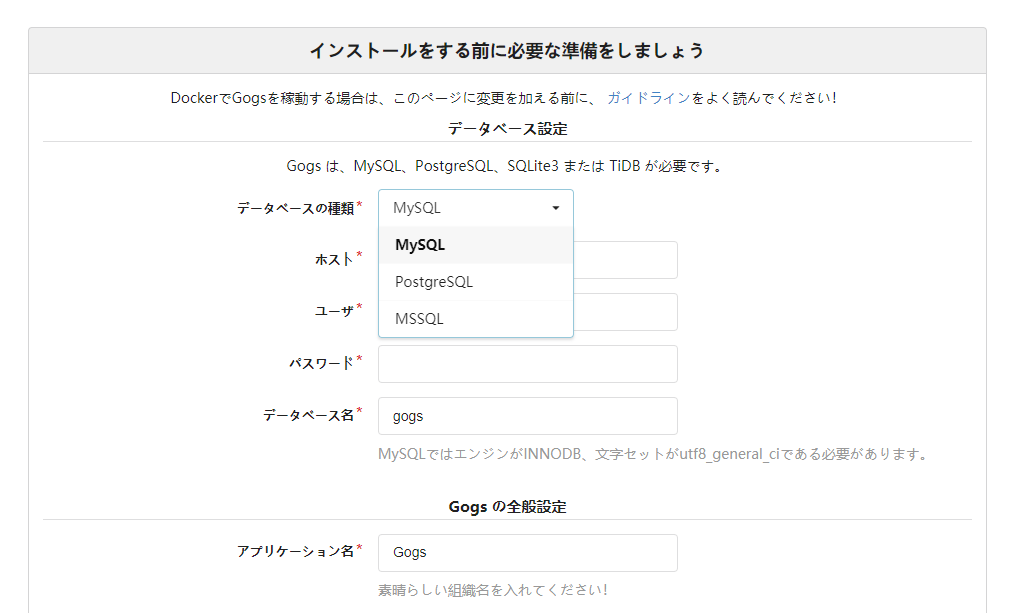Click the Gogs の全般設定 section heading
Screen dimensions: 1017x613
(x=507, y=507)
